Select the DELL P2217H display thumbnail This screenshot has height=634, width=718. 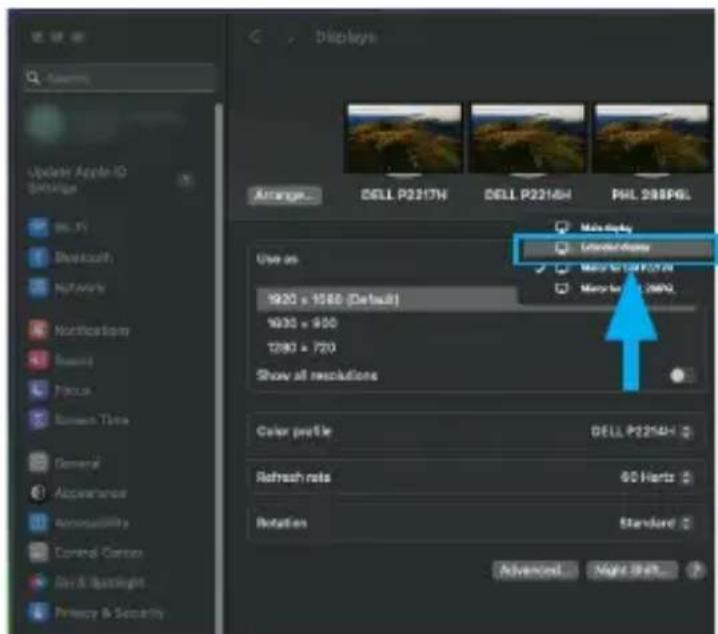click(403, 138)
